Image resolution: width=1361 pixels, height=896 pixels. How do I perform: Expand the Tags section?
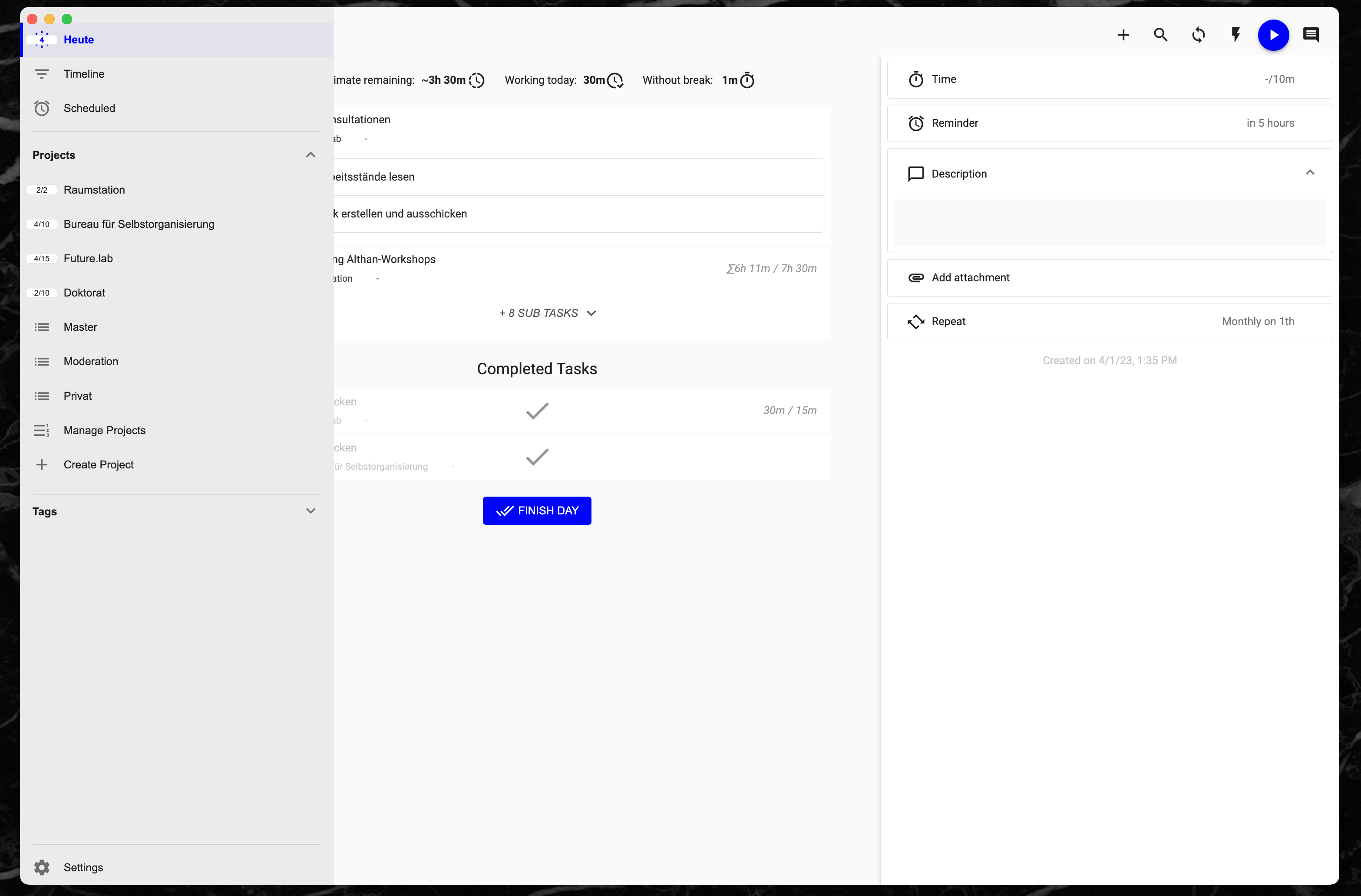pyautogui.click(x=311, y=511)
